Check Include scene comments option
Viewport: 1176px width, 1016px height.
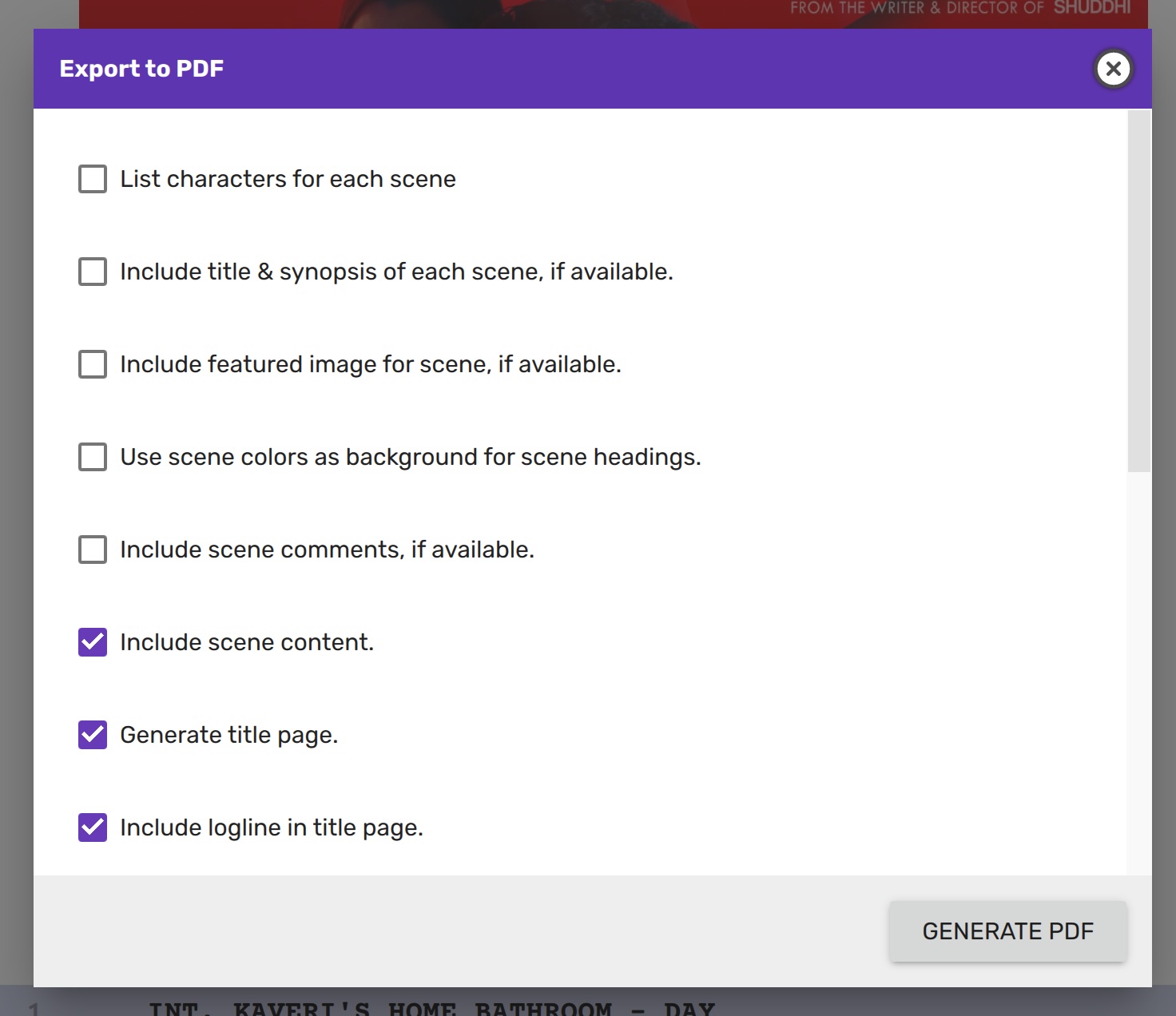[x=93, y=550]
